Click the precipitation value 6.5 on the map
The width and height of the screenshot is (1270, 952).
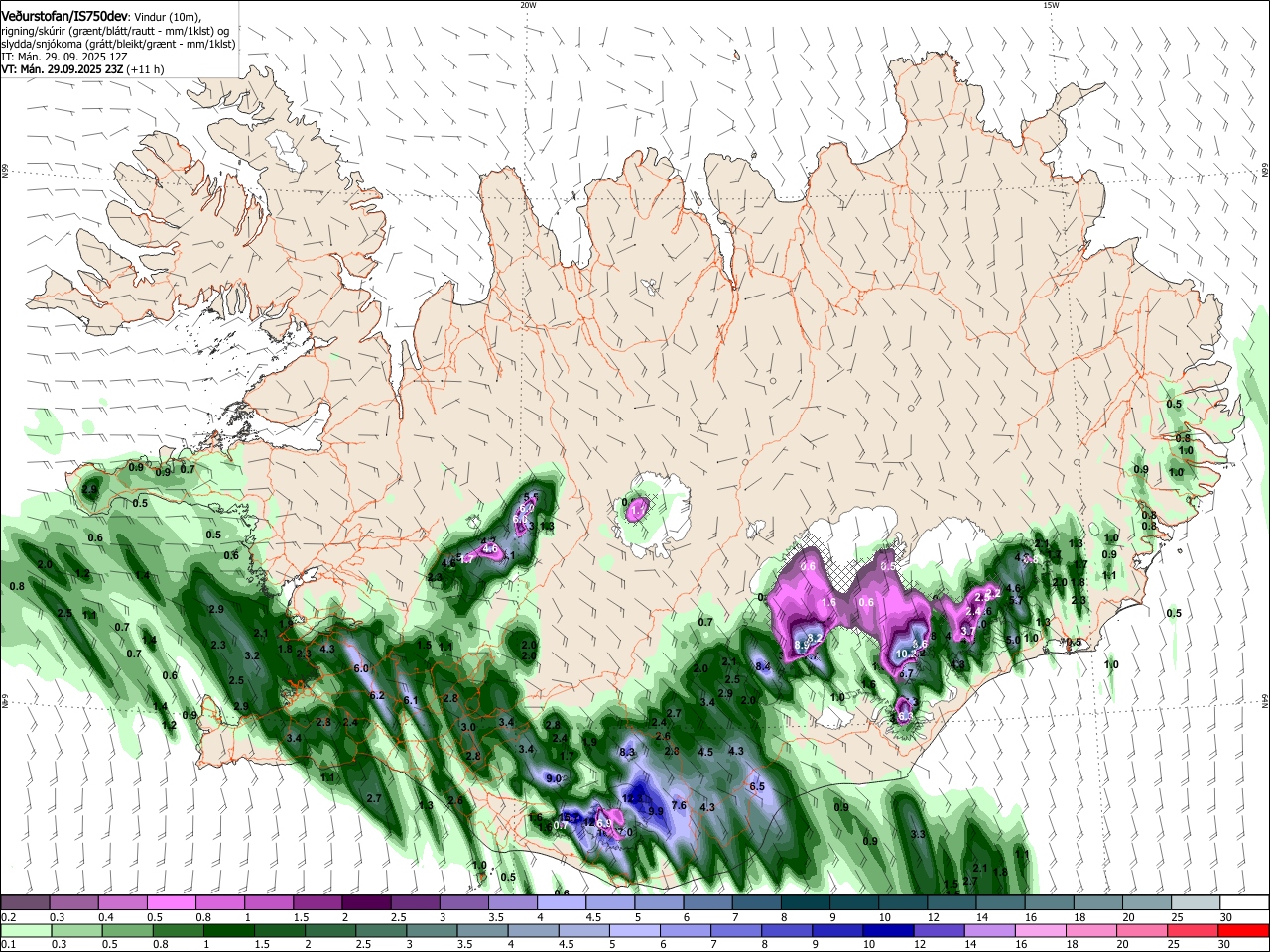[757, 786]
